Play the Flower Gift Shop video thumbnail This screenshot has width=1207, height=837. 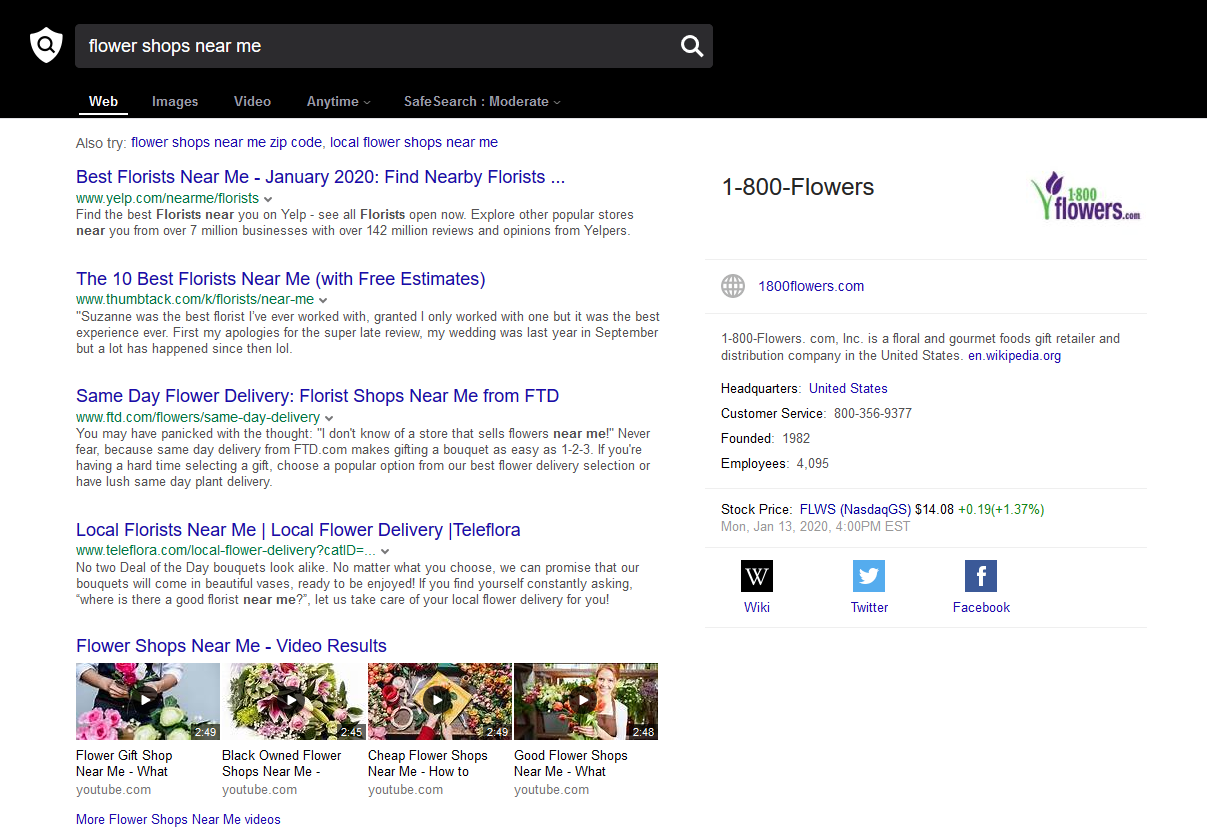click(x=148, y=701)
